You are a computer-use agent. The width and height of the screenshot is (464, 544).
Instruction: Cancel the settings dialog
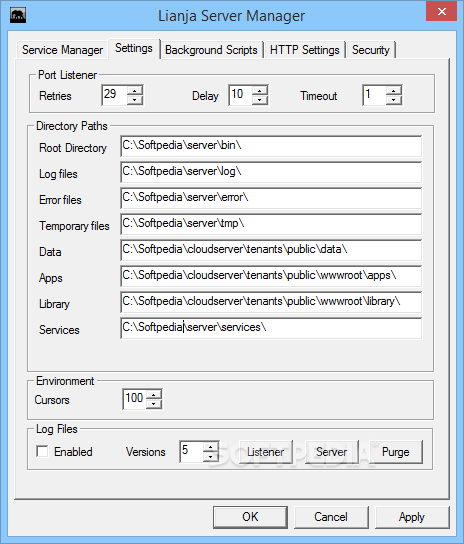pyautogui.click(x=331, y=517)
